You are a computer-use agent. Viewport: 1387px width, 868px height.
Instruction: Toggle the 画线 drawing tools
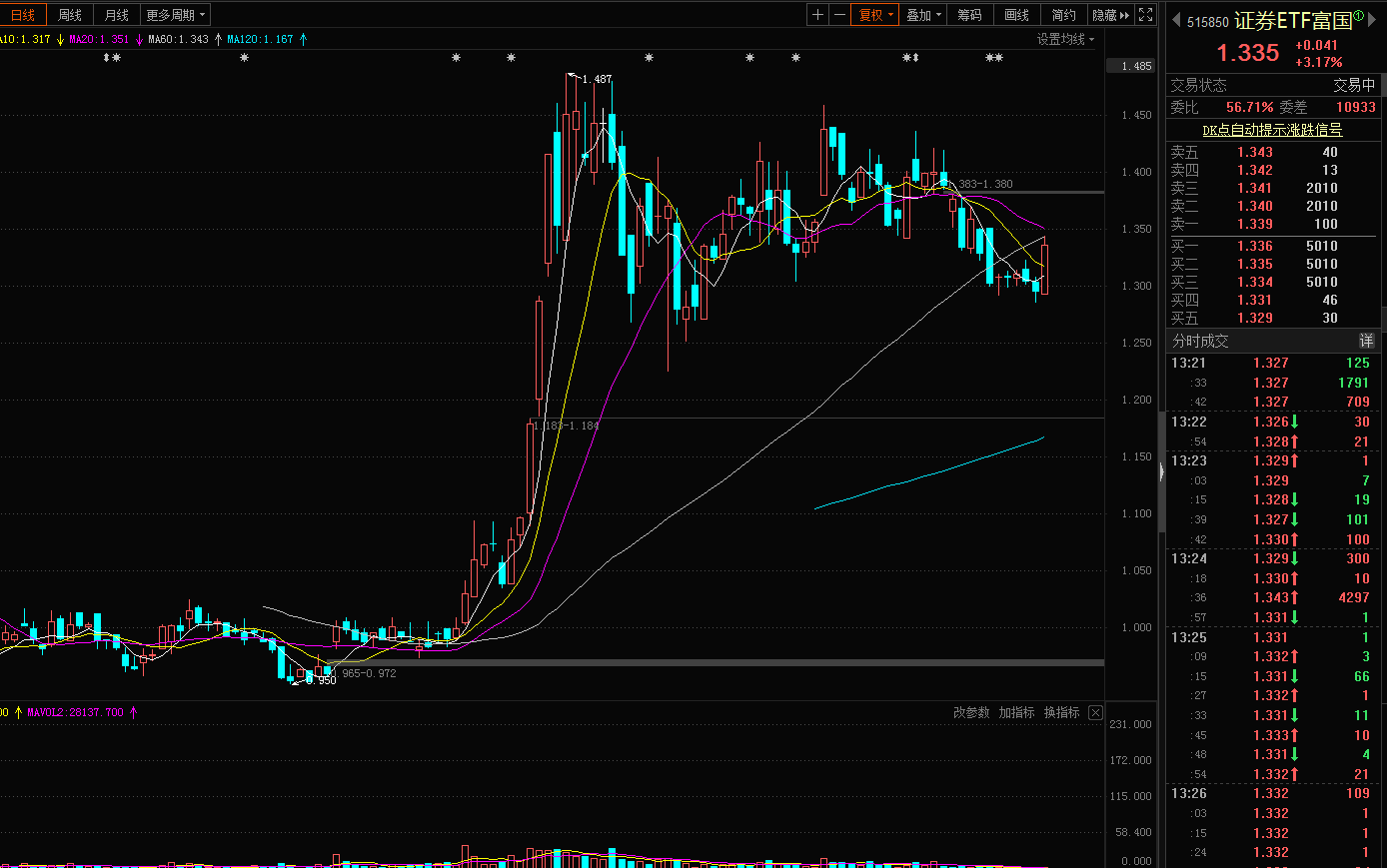tap(1016, 15)
